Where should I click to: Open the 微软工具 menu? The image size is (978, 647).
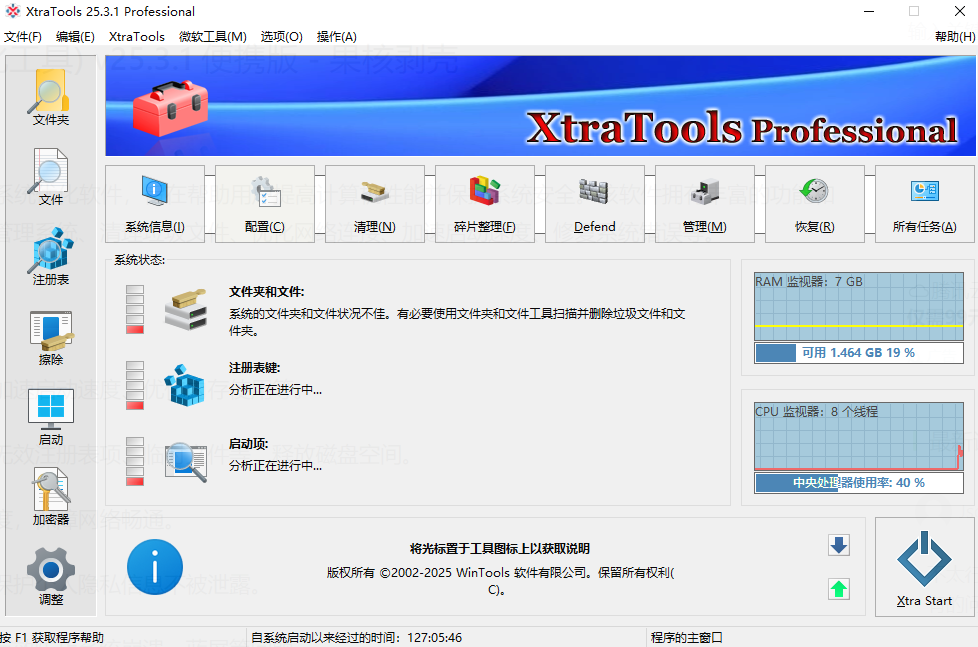tap(211, 36)
